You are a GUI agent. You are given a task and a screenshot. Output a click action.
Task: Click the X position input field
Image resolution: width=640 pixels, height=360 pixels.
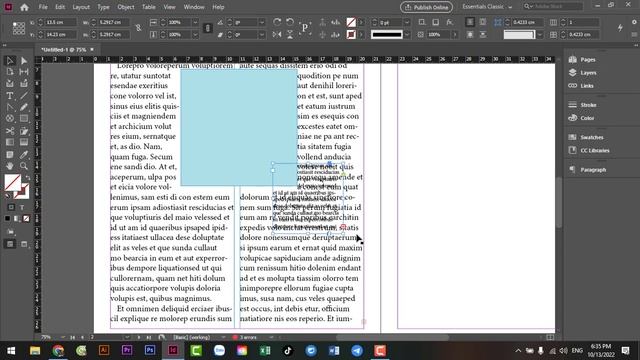tap(60, 22)
